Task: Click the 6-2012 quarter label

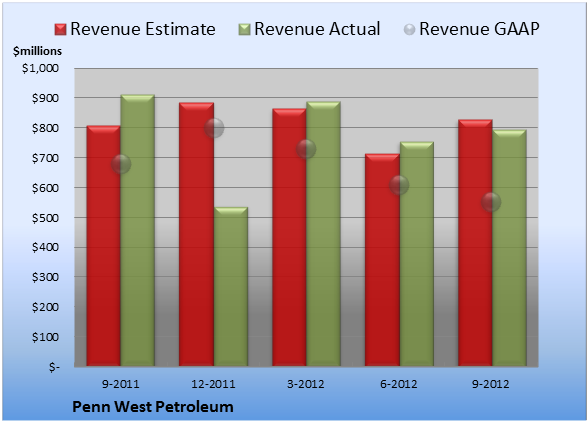Action: click(x=399, y=384)
